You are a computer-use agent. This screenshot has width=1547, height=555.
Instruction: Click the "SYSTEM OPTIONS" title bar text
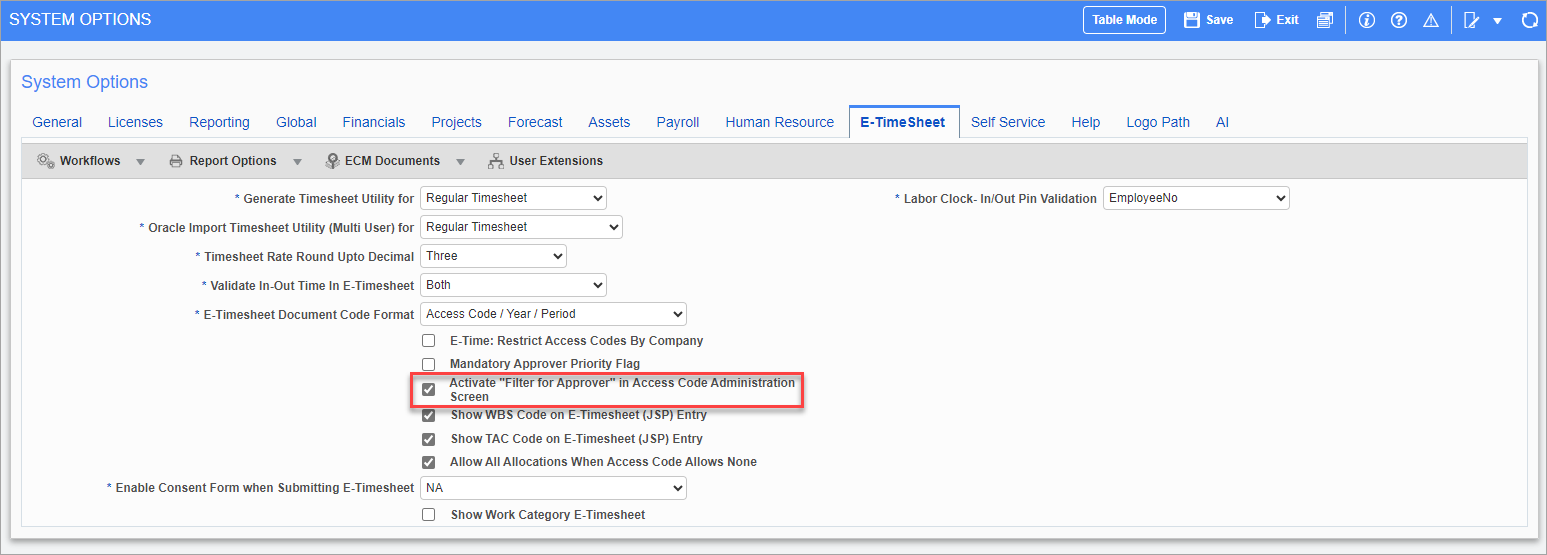(x=80, y=20)
